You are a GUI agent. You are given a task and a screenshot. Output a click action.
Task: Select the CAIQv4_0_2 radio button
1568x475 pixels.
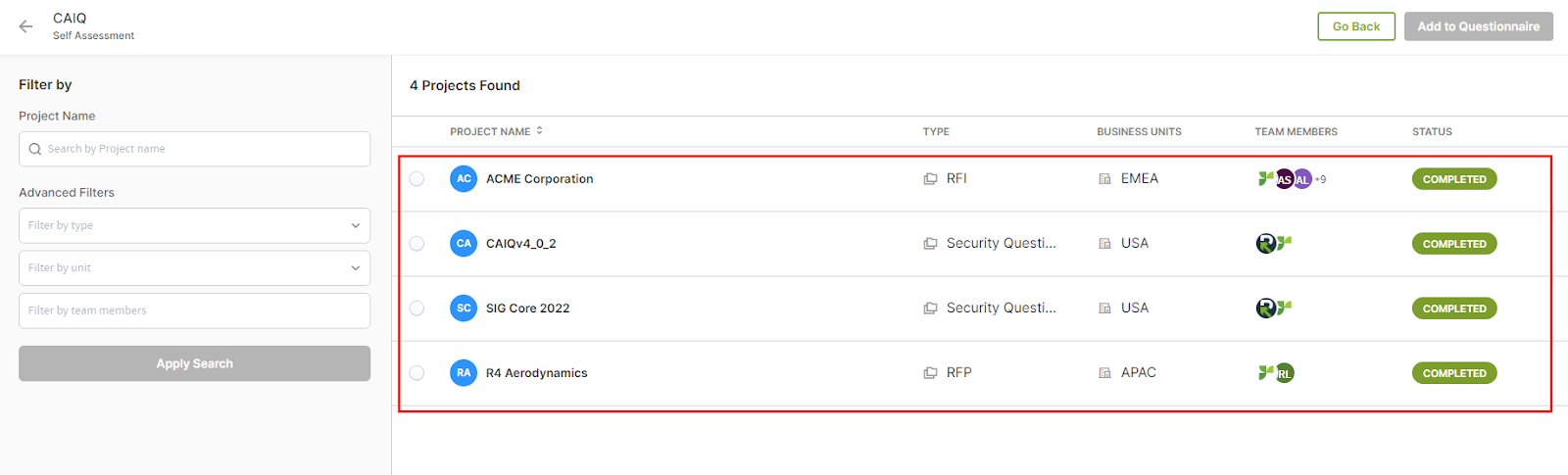point(417,244)
